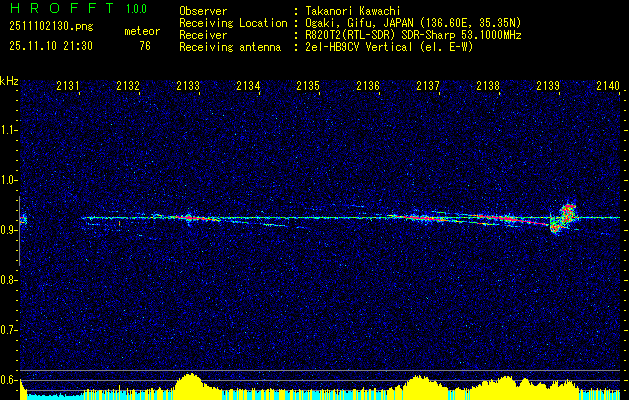Image resolution: width=629 pixels, height=400 pixels.
Task: Click the Receiving Location label
Action: tap(233, 23)
